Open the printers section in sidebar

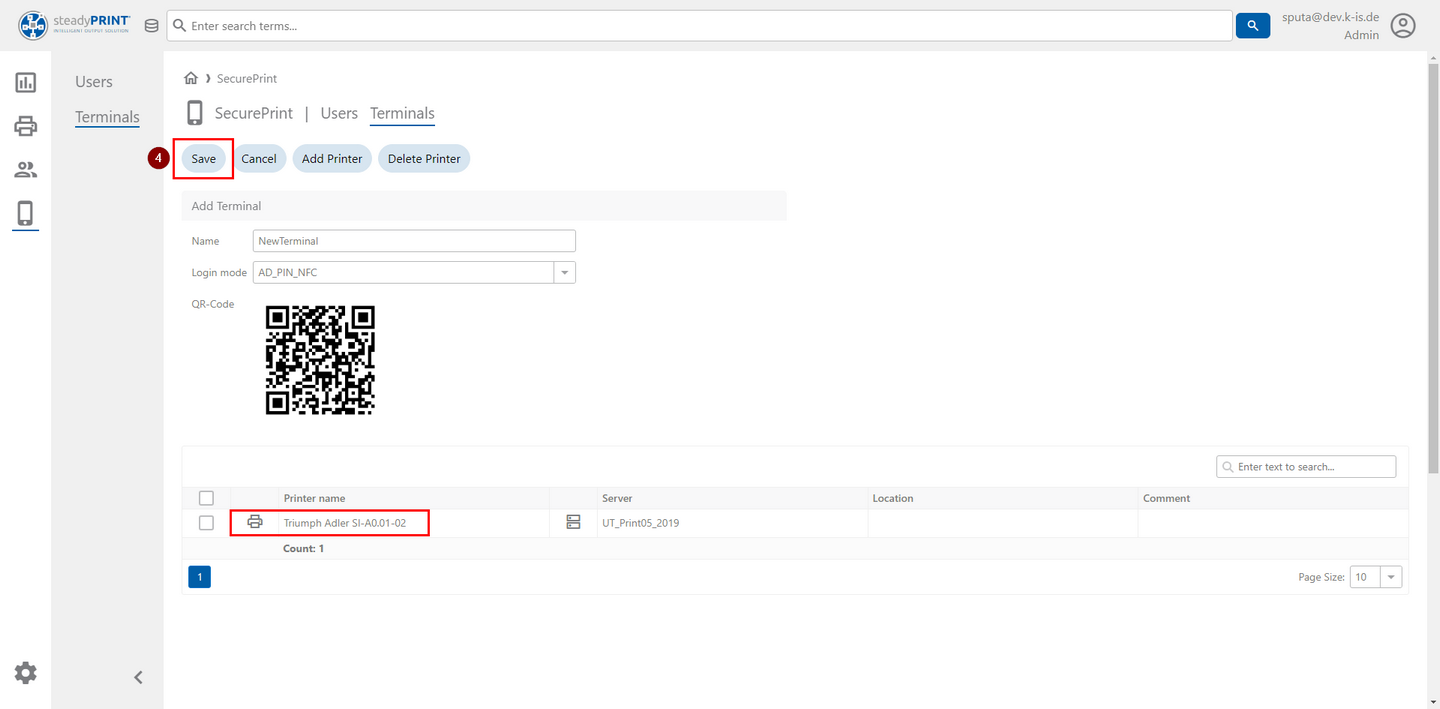click(x=26, y=126)
